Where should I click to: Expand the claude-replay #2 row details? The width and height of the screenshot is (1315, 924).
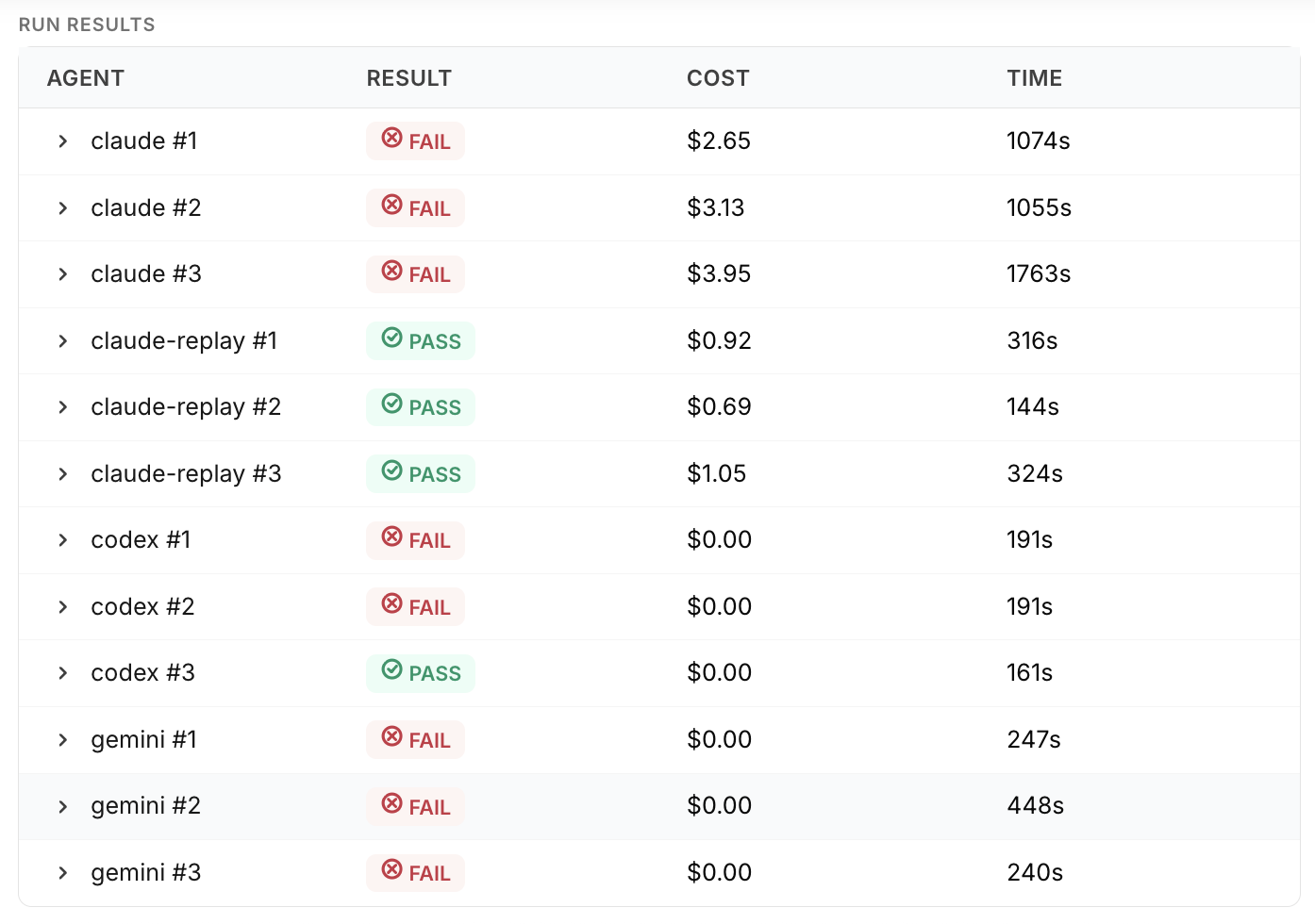(63, 407)
